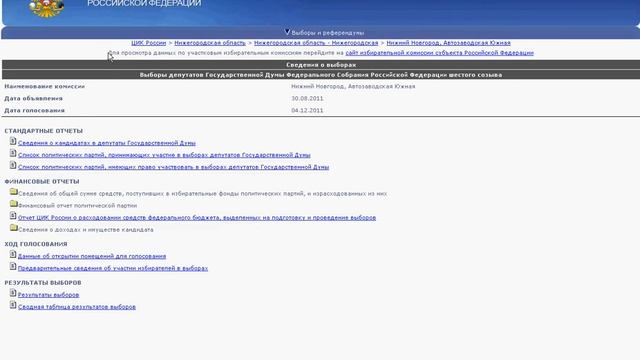
Task: Open «Данные об открытии помещений для голосования»
Action: click(92, 256)
